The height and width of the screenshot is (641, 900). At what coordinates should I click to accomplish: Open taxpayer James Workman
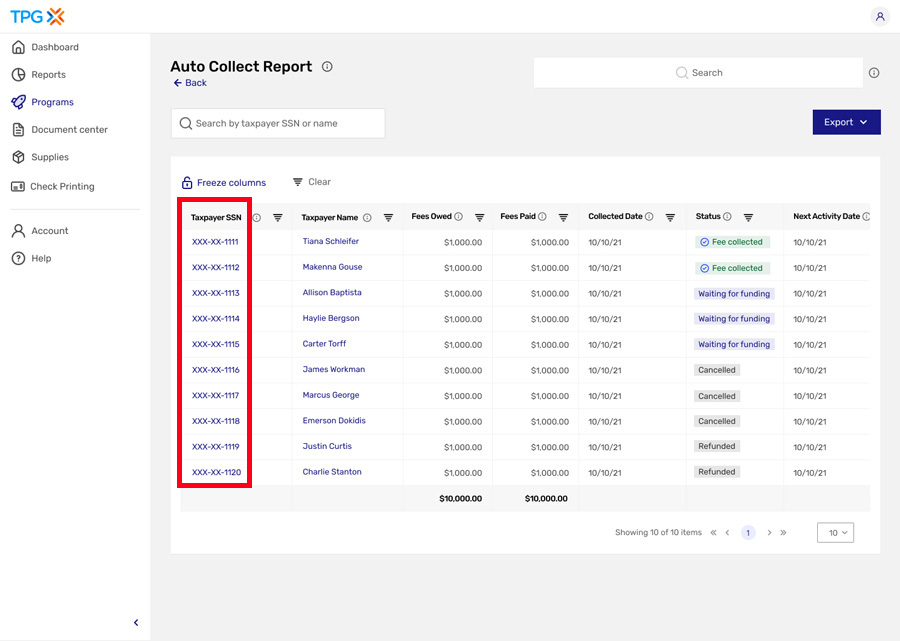(333, 370)
